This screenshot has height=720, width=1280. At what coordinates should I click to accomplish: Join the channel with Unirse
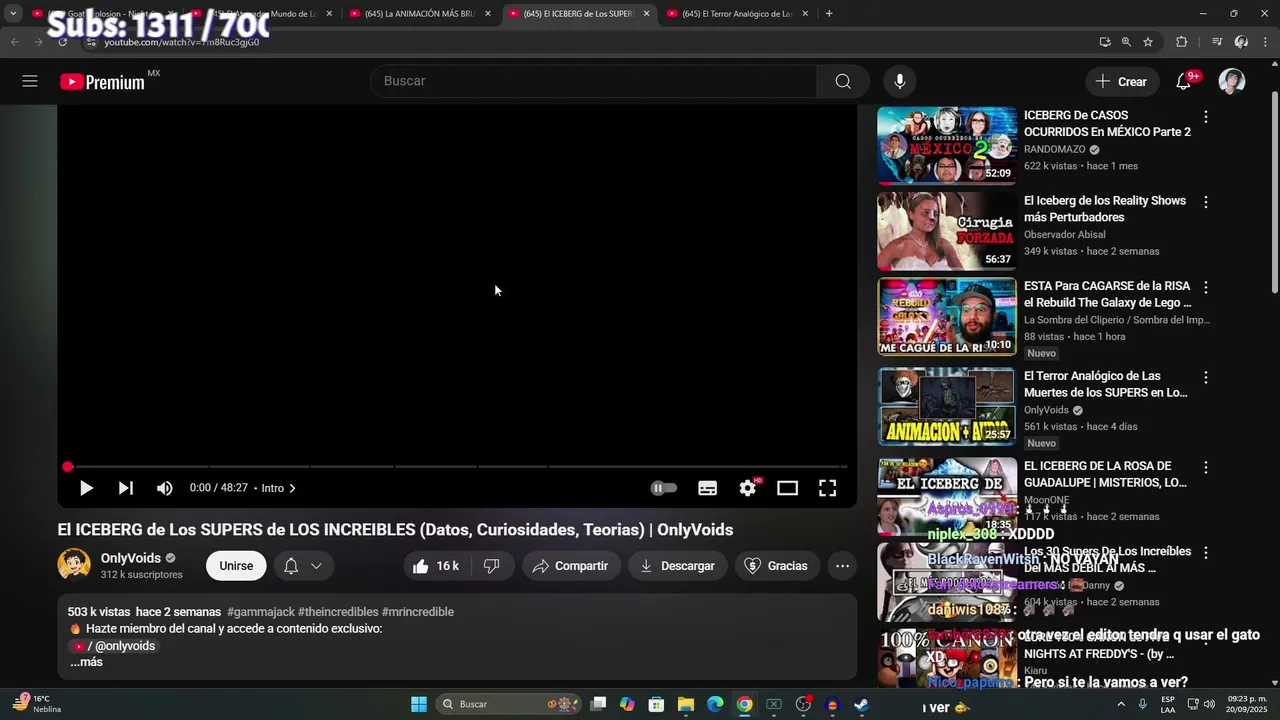236,566
